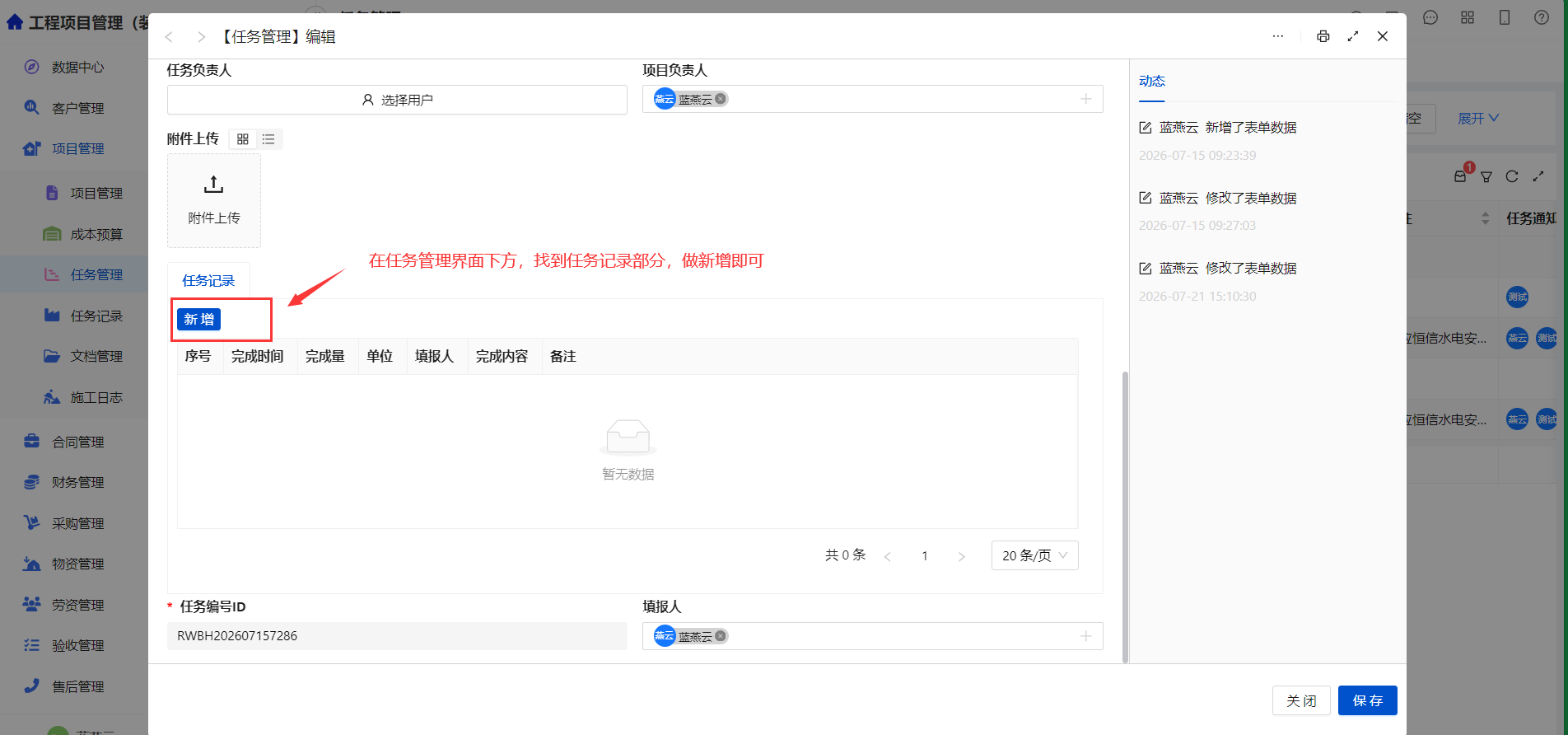Open the apps grid icon in top bar

1468,17
